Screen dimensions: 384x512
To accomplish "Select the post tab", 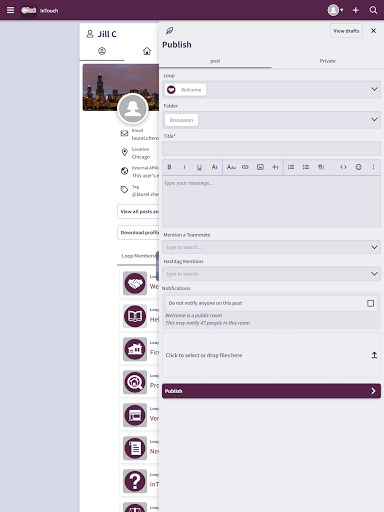I will coord(215,61).
